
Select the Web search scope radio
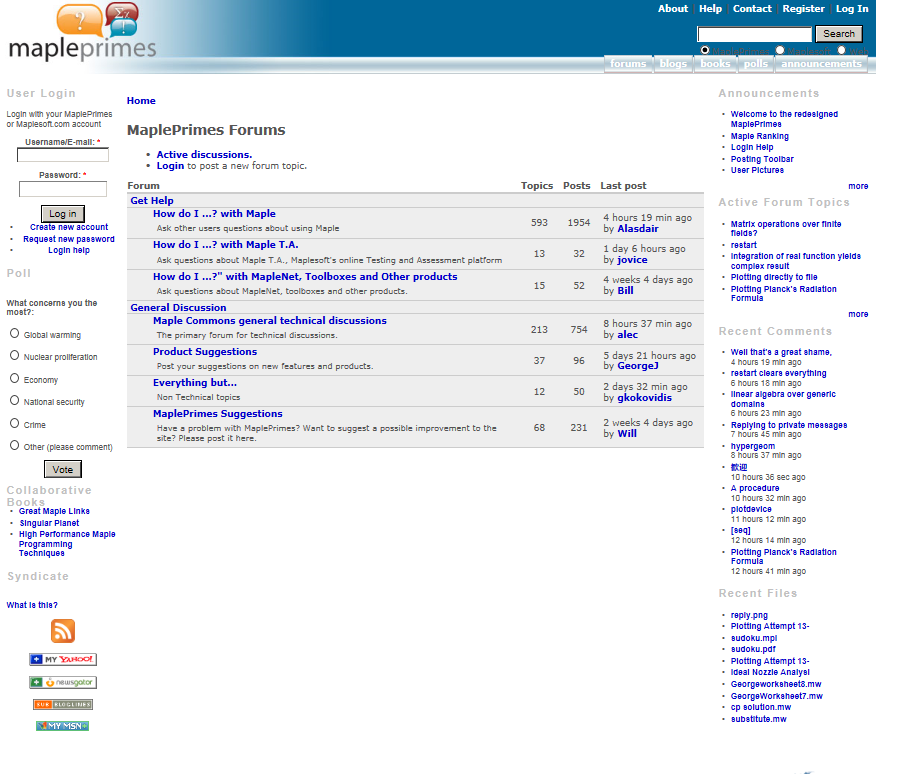click(x=842, y=51)
